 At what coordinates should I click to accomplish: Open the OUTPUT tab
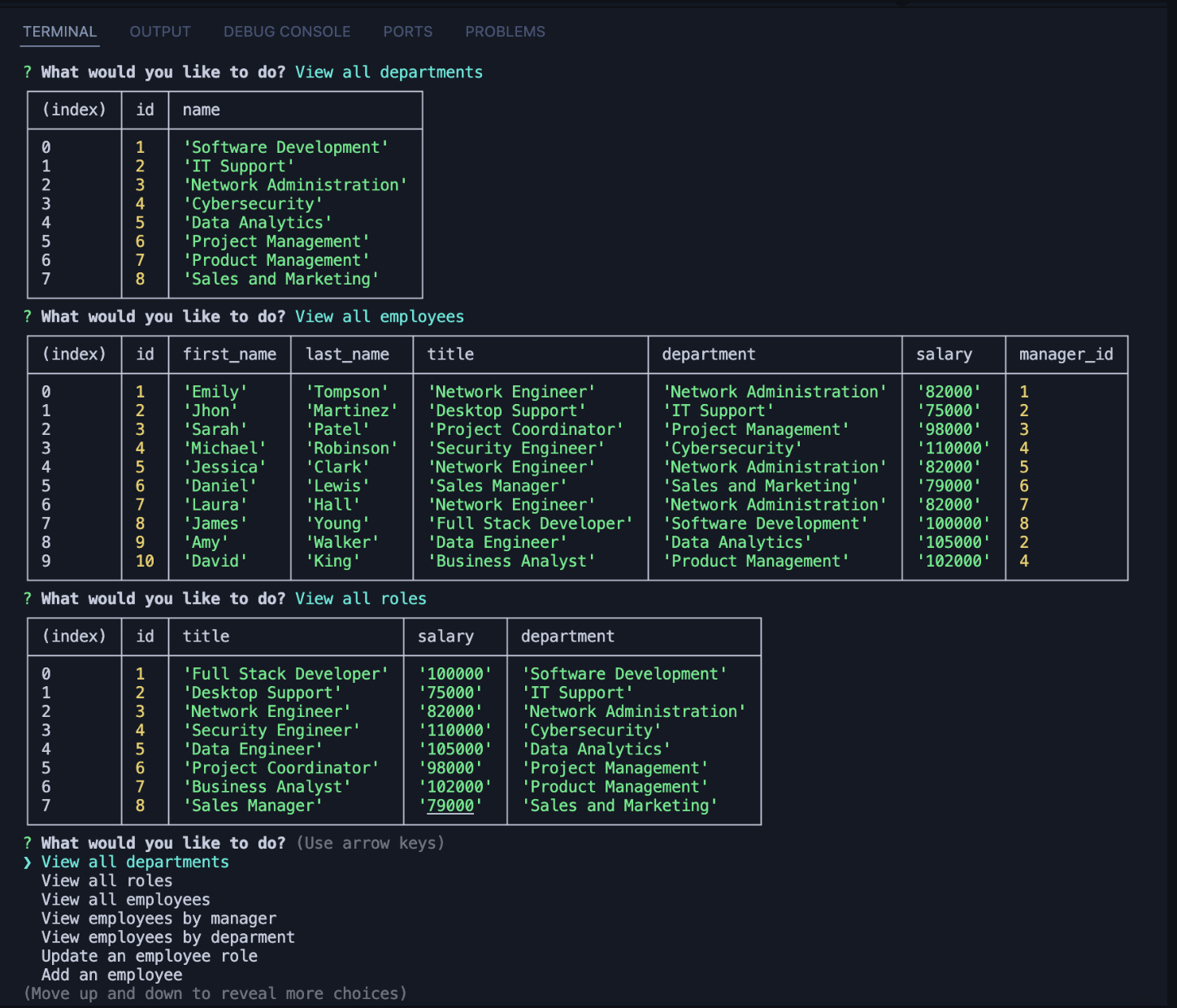pyautogui.click(x=160, y=32)
